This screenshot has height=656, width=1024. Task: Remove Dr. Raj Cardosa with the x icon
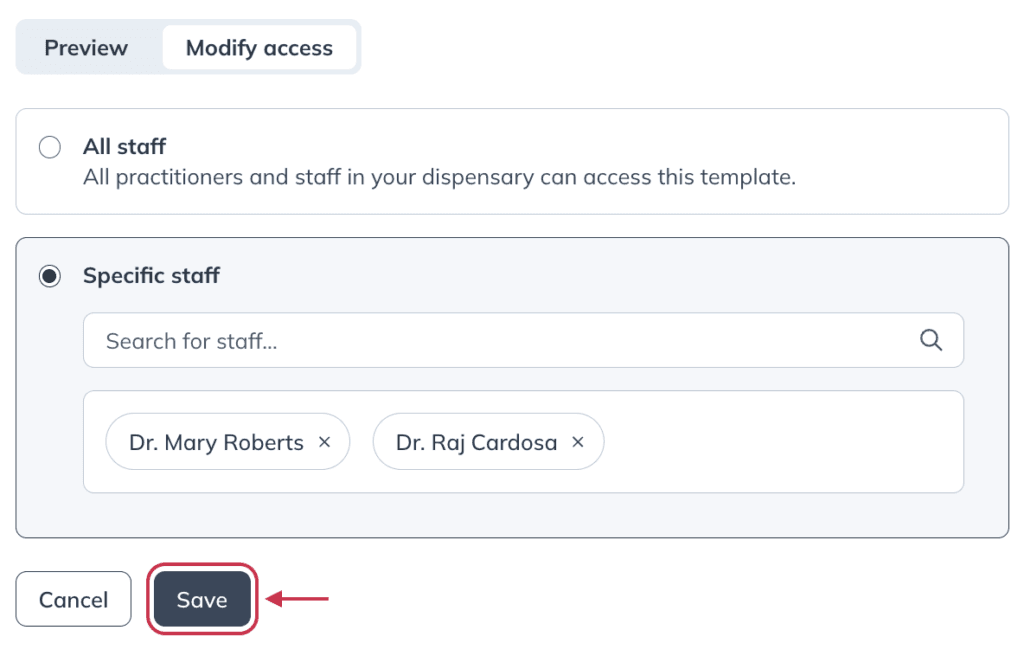pyautogui.click(x=578, y=442)
